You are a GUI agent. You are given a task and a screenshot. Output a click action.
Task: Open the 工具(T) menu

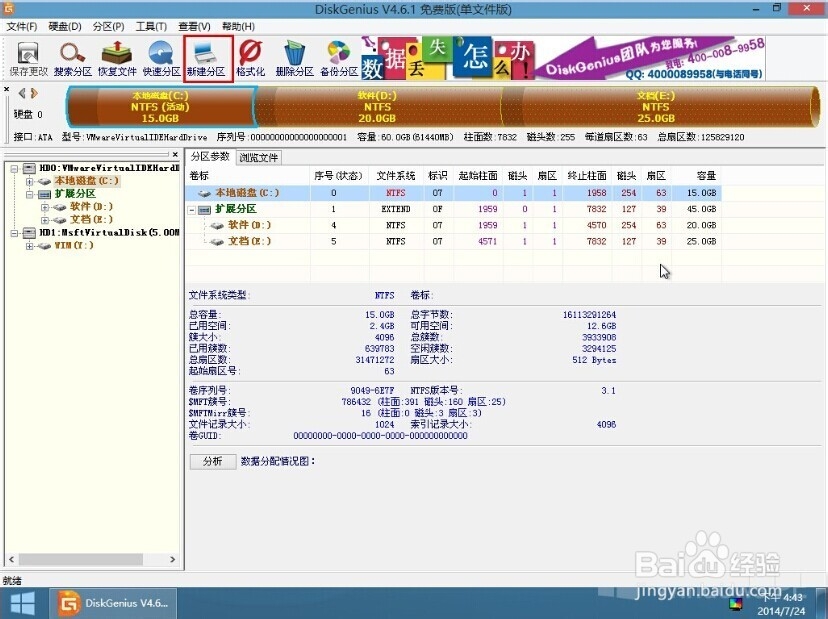(151, 26)
